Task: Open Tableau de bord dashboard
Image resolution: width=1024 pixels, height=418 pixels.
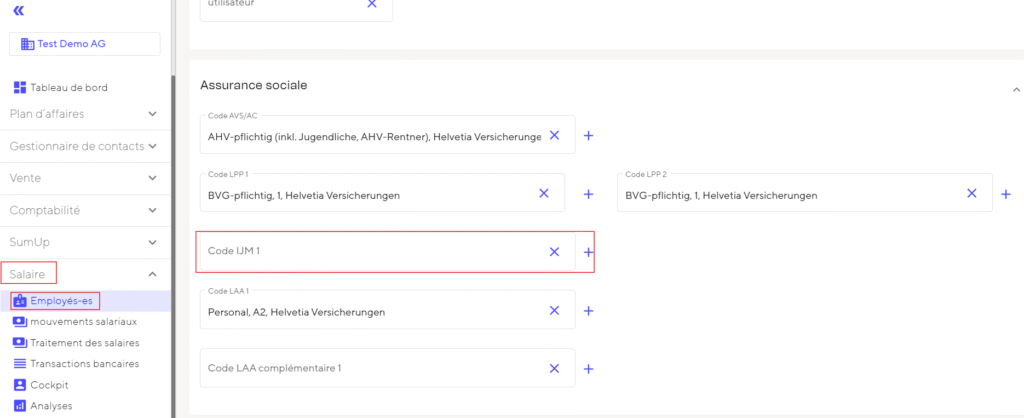Action: coord(68,88)
